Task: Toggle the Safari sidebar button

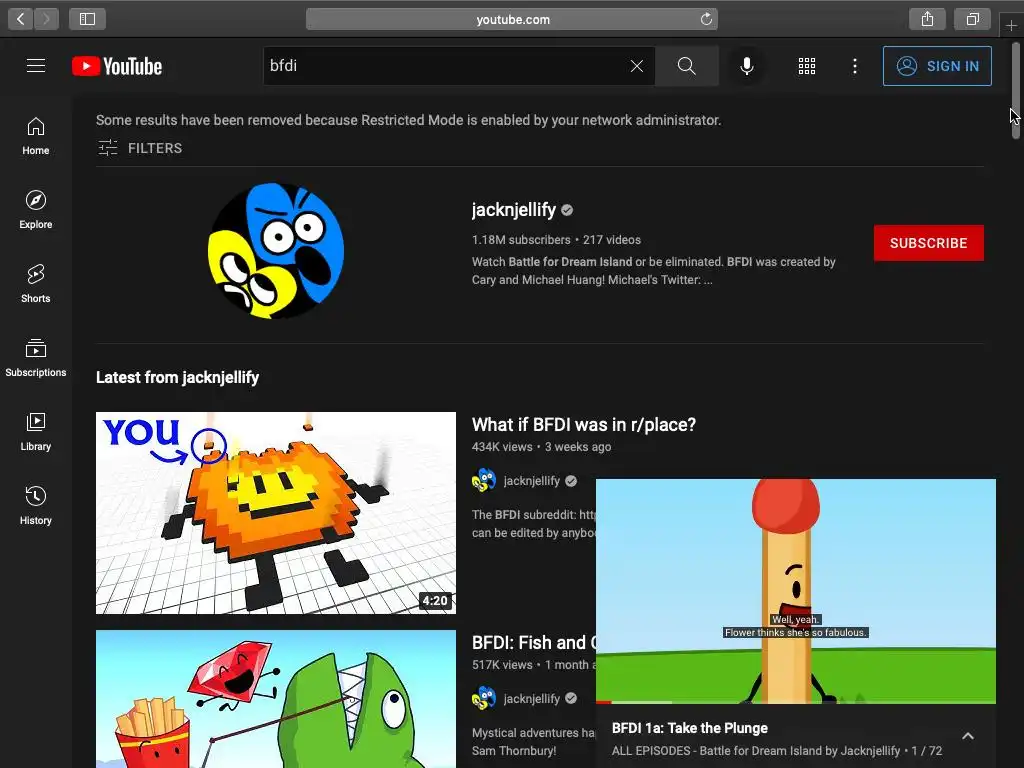Action: tap(88, 19)
